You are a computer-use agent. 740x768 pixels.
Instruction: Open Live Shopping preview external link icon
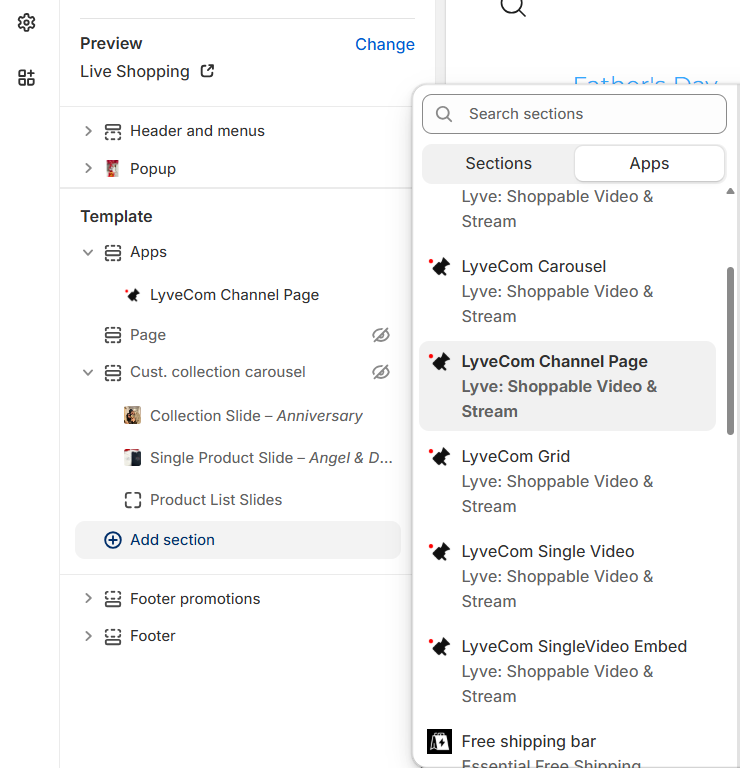[207, 71]
